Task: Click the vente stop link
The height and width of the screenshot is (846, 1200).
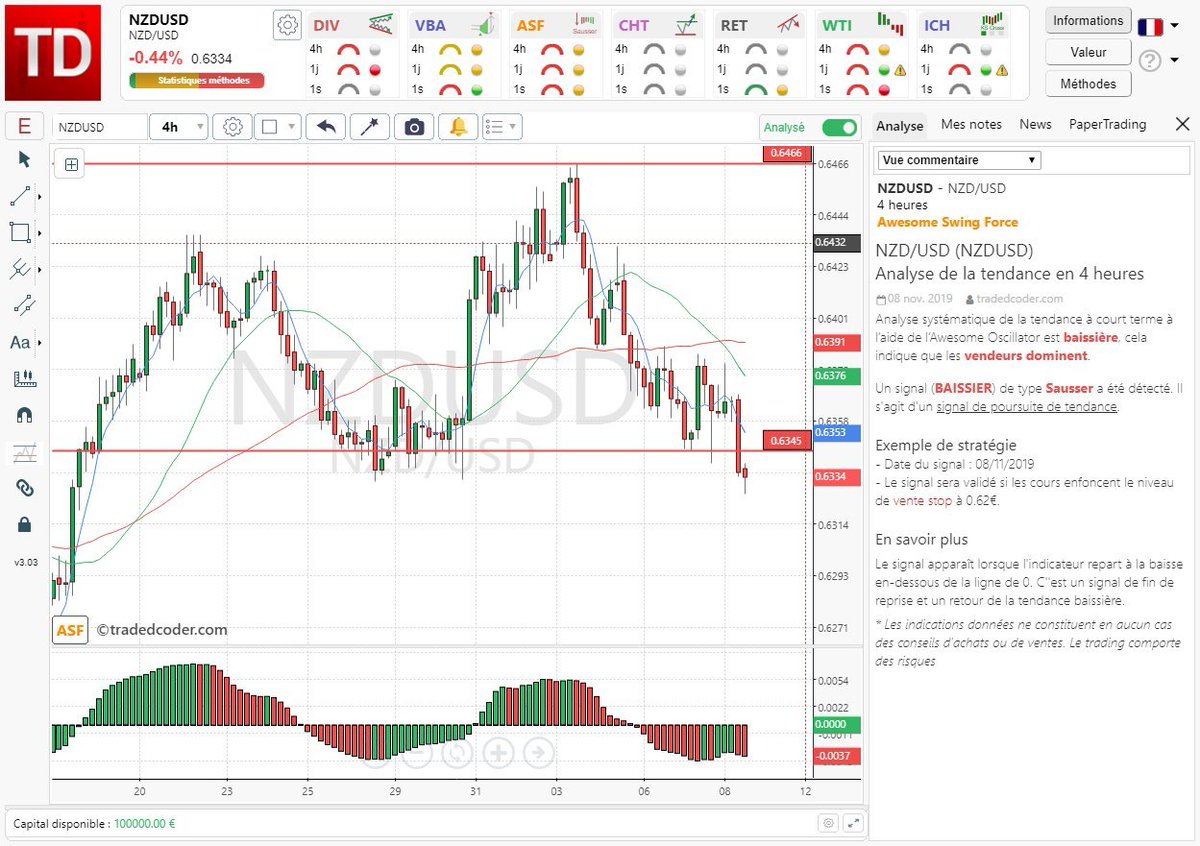Action: point(923,501)
